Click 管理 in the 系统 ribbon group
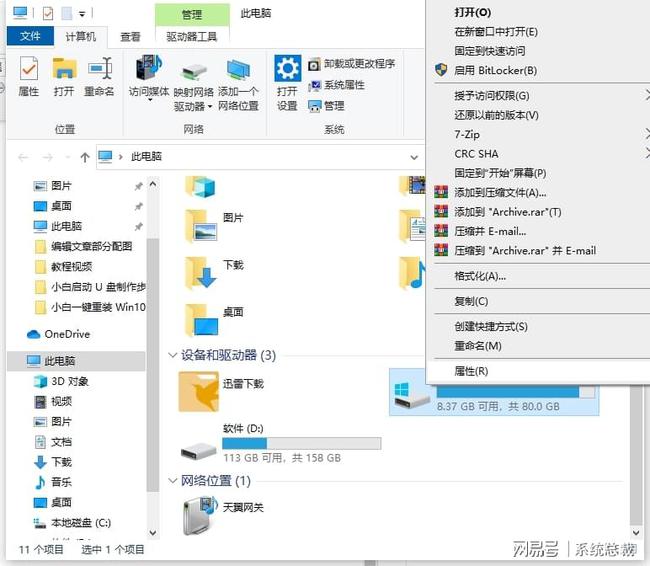The height and width of the screenshot is (566, 650). 326,106
